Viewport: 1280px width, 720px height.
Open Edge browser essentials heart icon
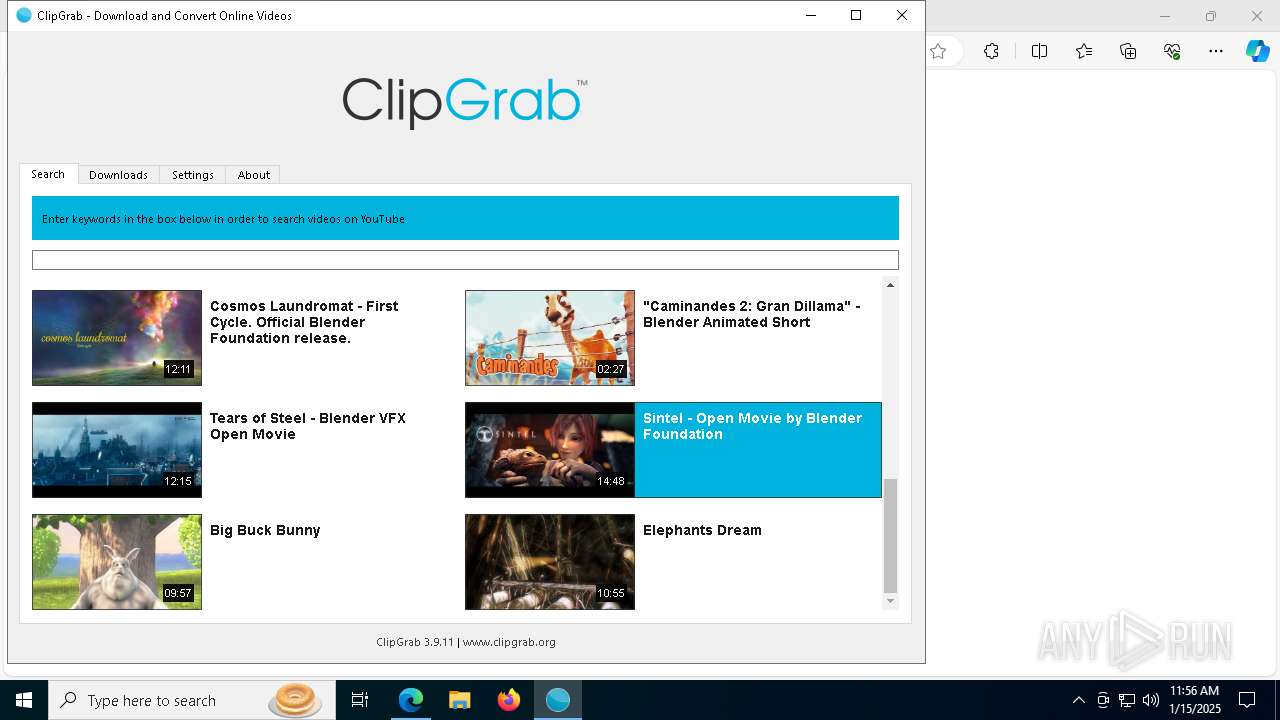[x=1172, y=51]
